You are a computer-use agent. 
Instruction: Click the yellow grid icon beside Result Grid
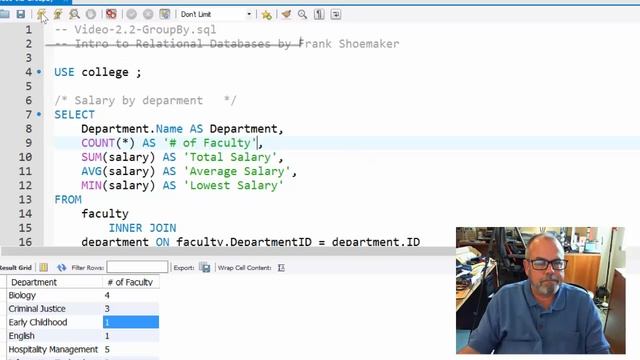pyautogui.click(x=44, y=267)
